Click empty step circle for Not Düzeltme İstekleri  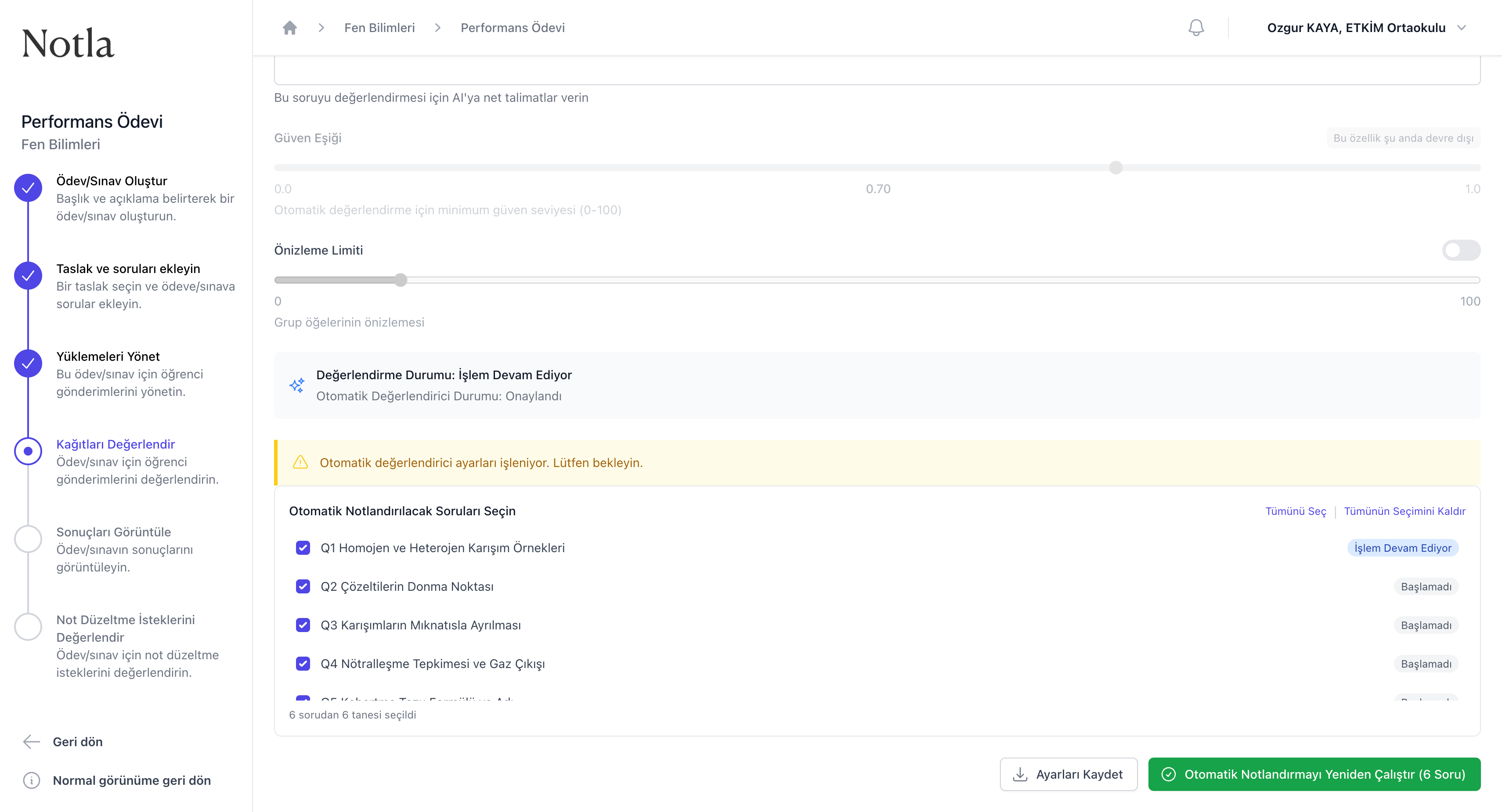pyautogui.click(x=28, y=627)
